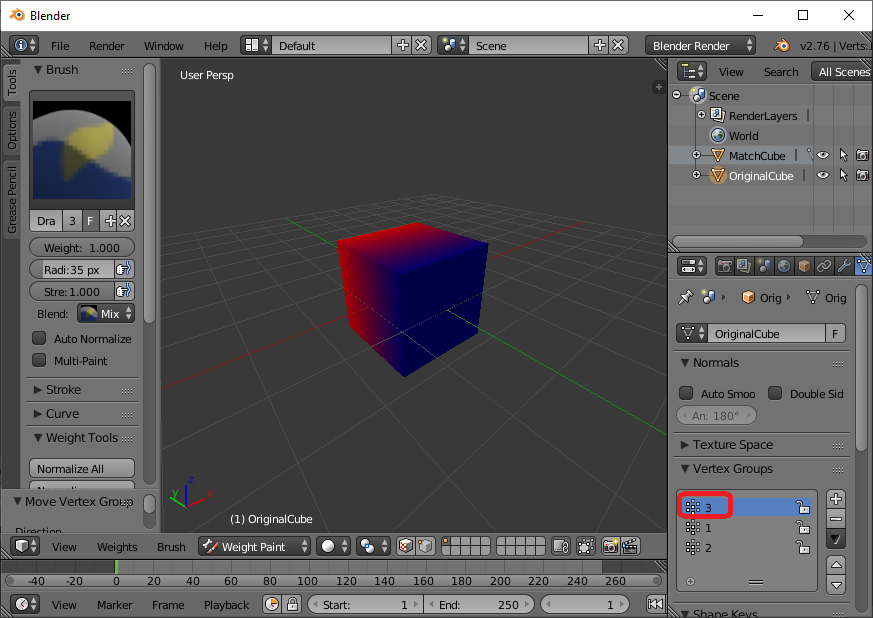873x618 pixels.
Task: Enable the Auto Normalize checkbox
Action: 39,339
